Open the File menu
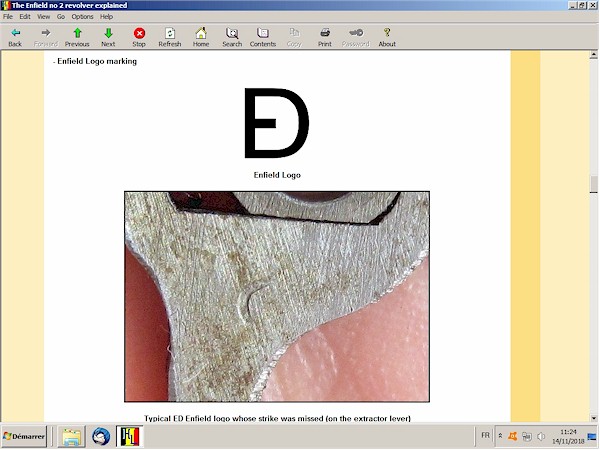This screenshot has height=450, width=600. pyautogui.click(x=8, y=17)
